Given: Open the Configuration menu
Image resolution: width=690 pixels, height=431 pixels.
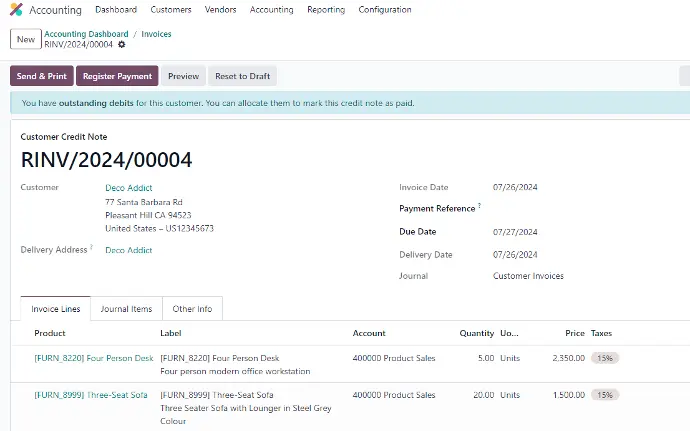Looking at the screenshot, I should [385, 9].
